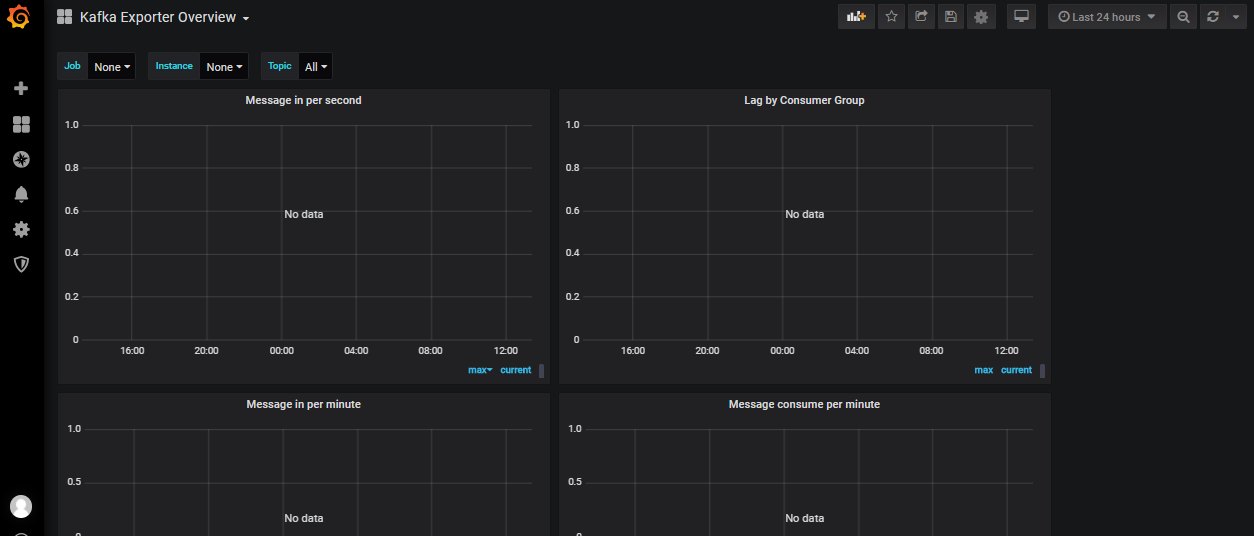Star this dashboard as favorite
Screen dimensions: 1254x536
891,16
